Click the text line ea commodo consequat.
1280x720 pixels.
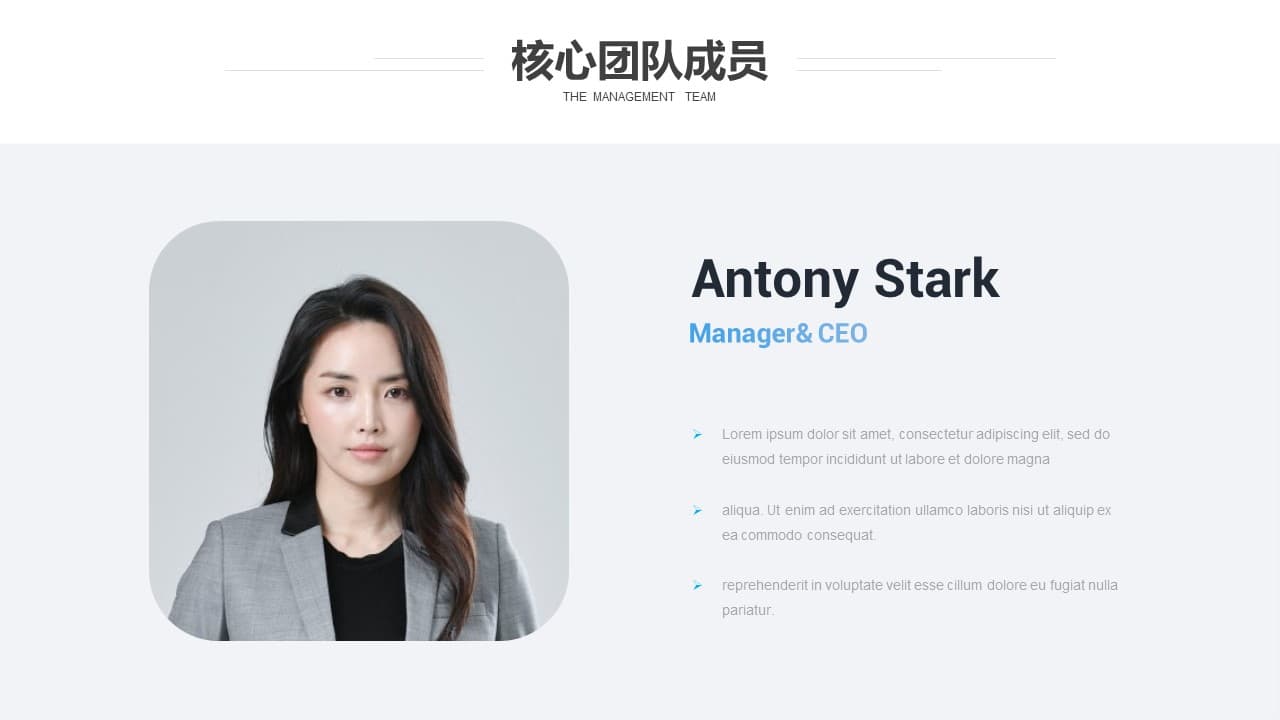click(799, 535)
